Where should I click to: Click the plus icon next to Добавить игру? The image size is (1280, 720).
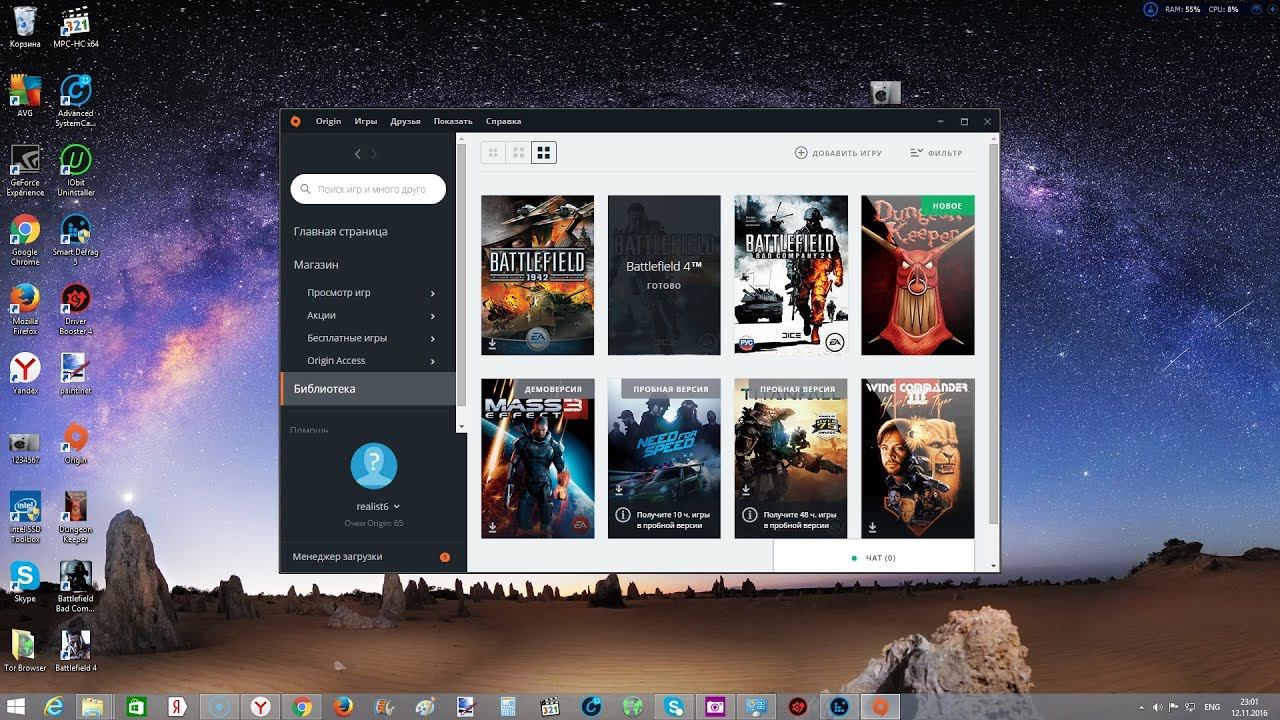(801, 153)
